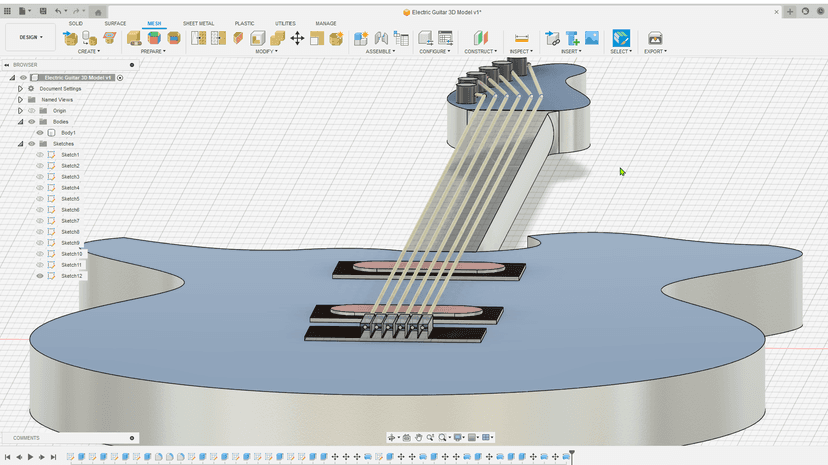This screenshot has width=828, height=465.
Task: Select the Move/Copy tool in Modify
Action: pyautogui.click(x=297, y=38)
